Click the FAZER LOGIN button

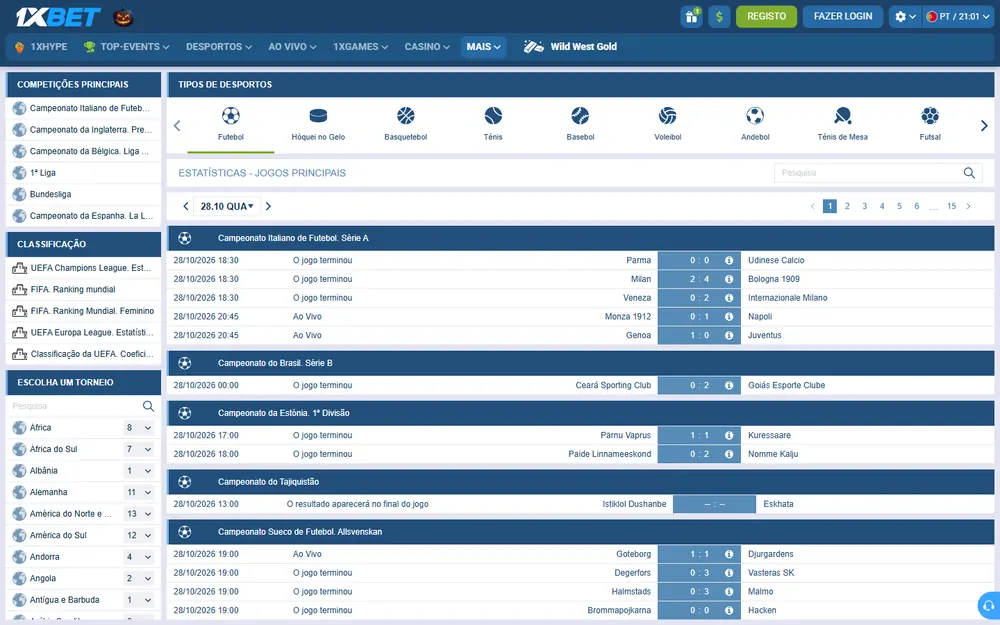coord(842,17)
